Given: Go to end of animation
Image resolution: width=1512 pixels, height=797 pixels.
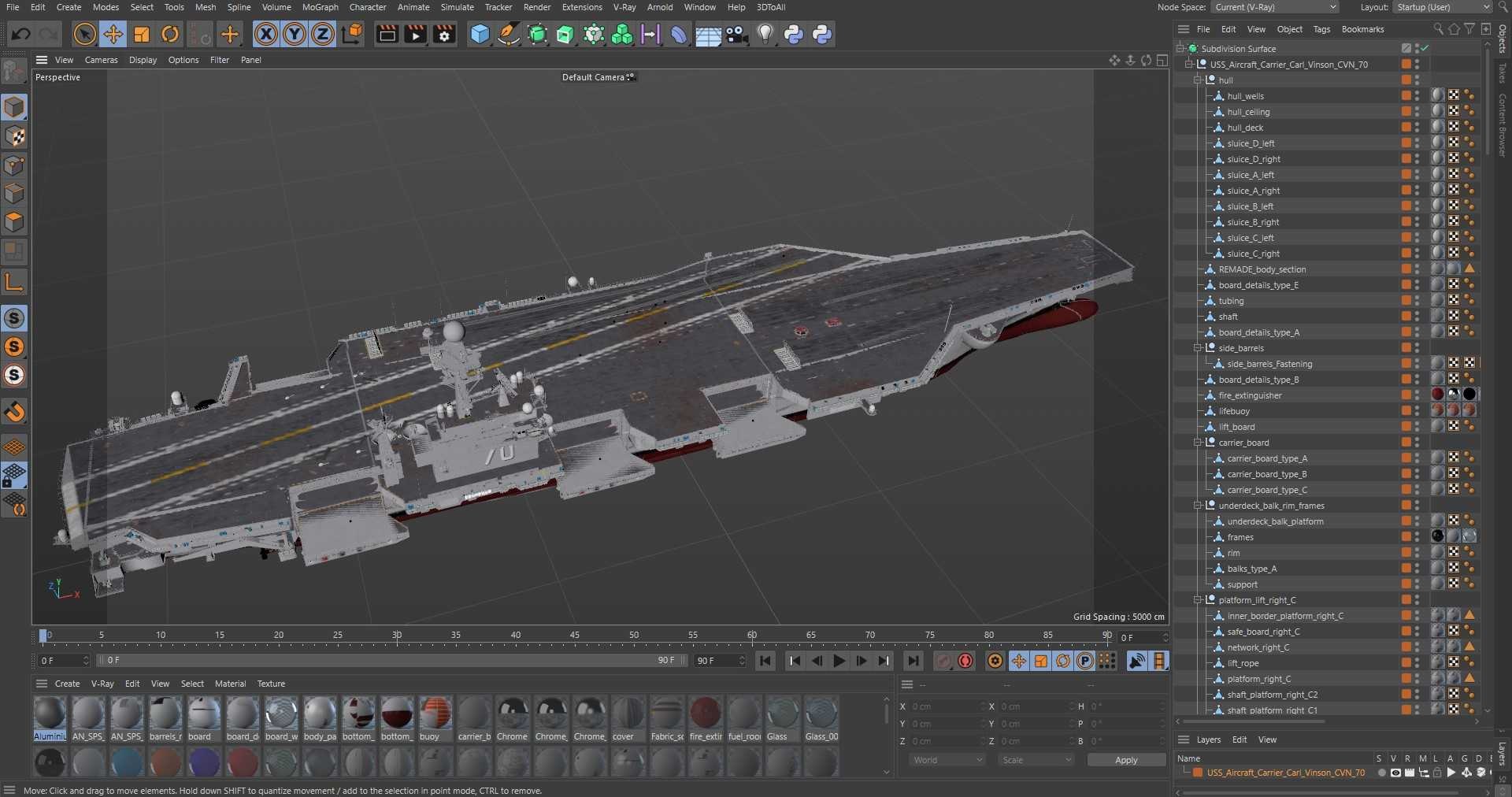Looking at the screenshot, I should [913, 661].
